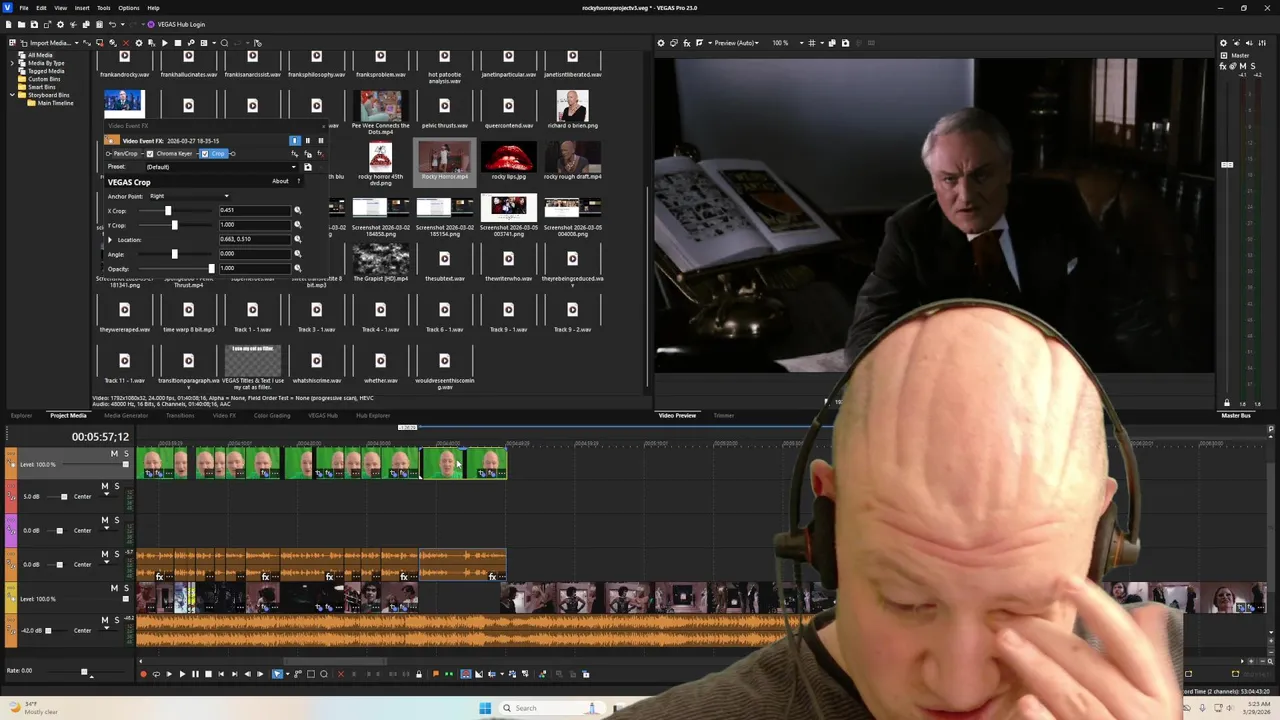1280x720 pixels.
Task: Pause timeline playback
Action: [x=195, y=674]
